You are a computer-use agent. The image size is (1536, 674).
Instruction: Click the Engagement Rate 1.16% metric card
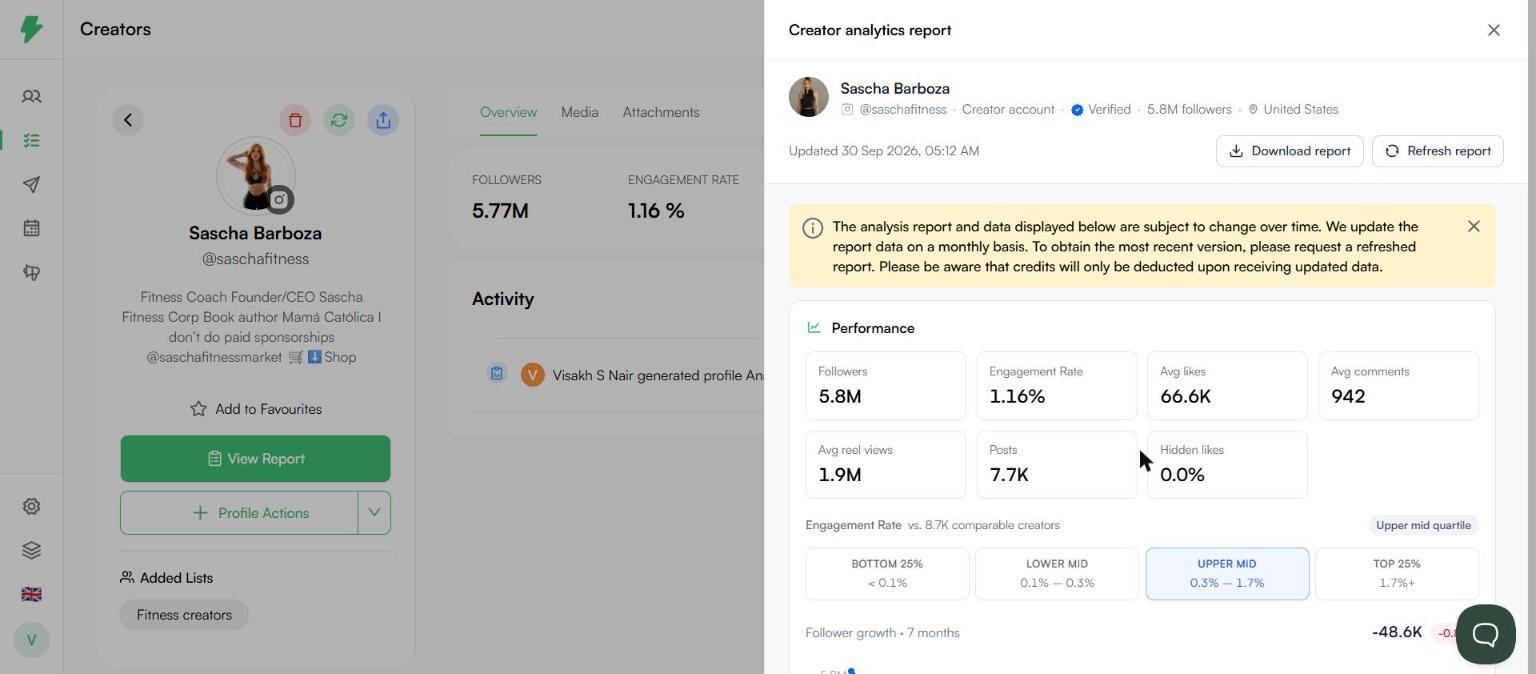1057,385
